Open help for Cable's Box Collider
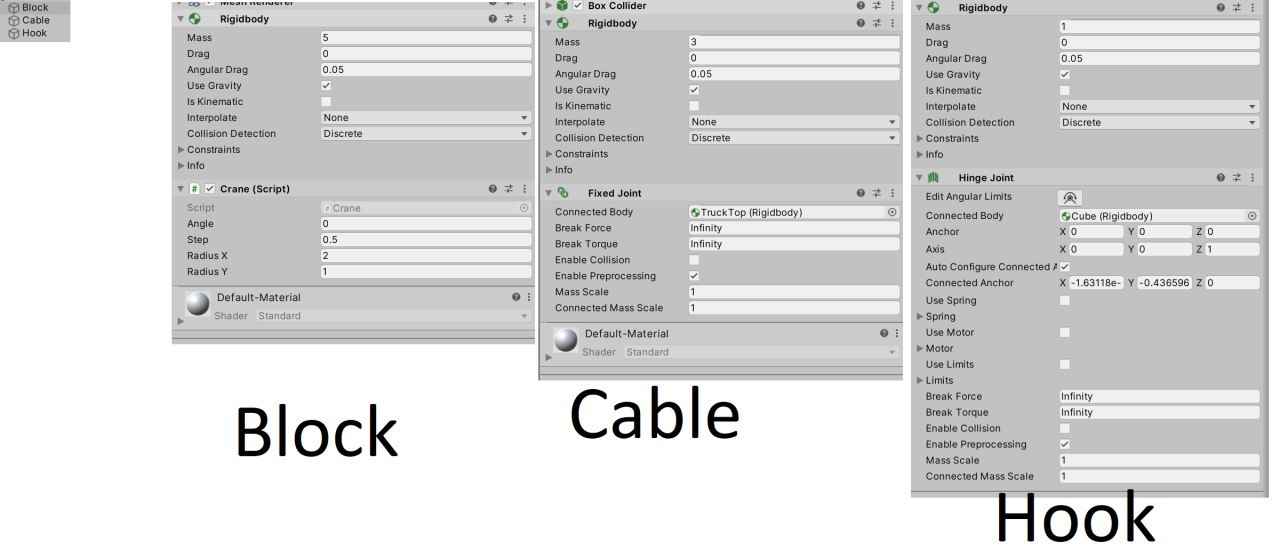Screen dimensions: 1280x551 [861, 6]
